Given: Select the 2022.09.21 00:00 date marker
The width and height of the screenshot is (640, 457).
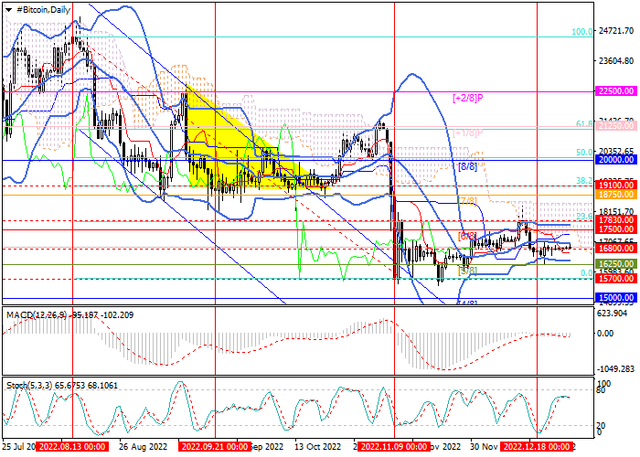Looking at the screenshot, I should [215, 446].
